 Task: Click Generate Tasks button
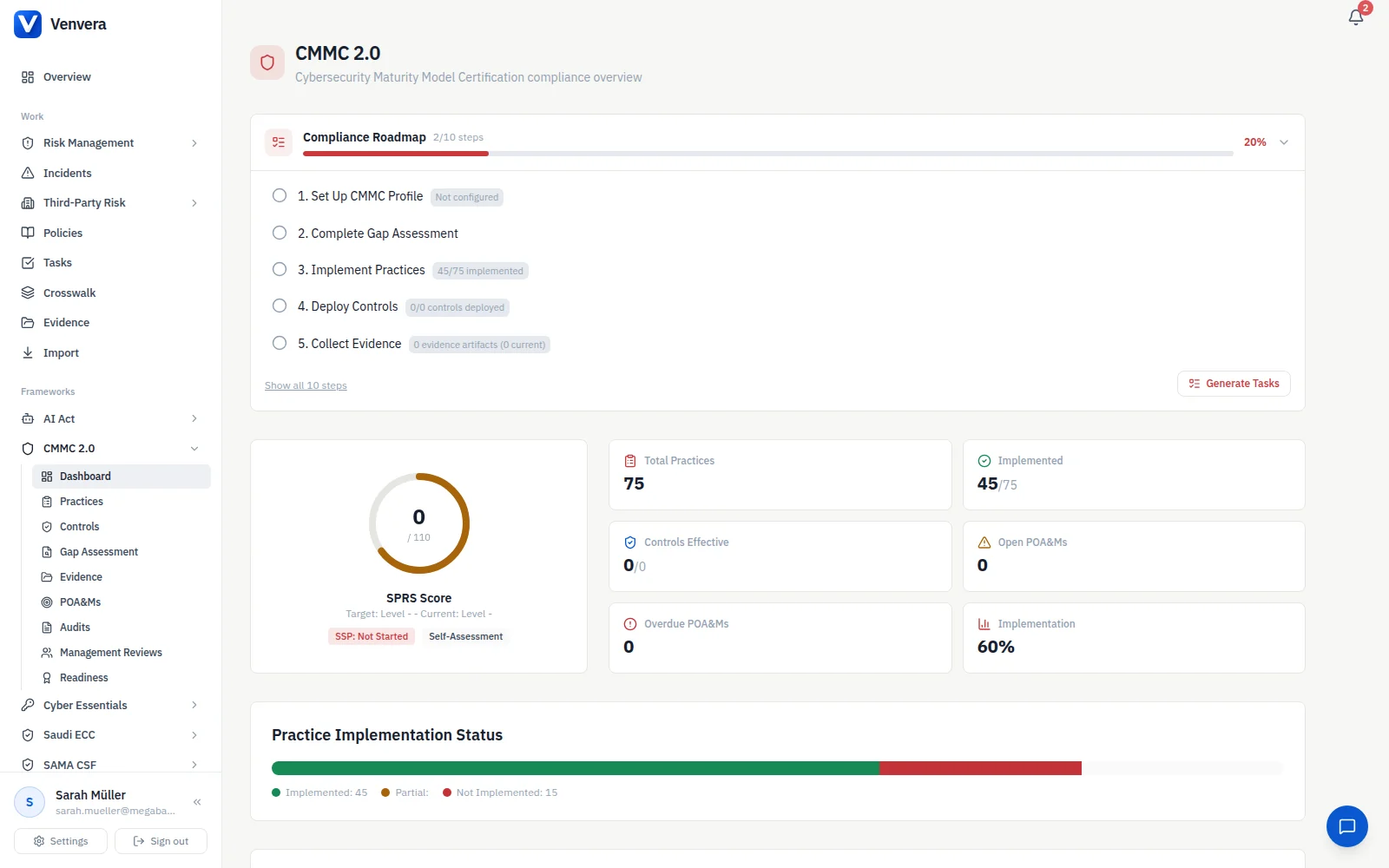[1234, 384]
